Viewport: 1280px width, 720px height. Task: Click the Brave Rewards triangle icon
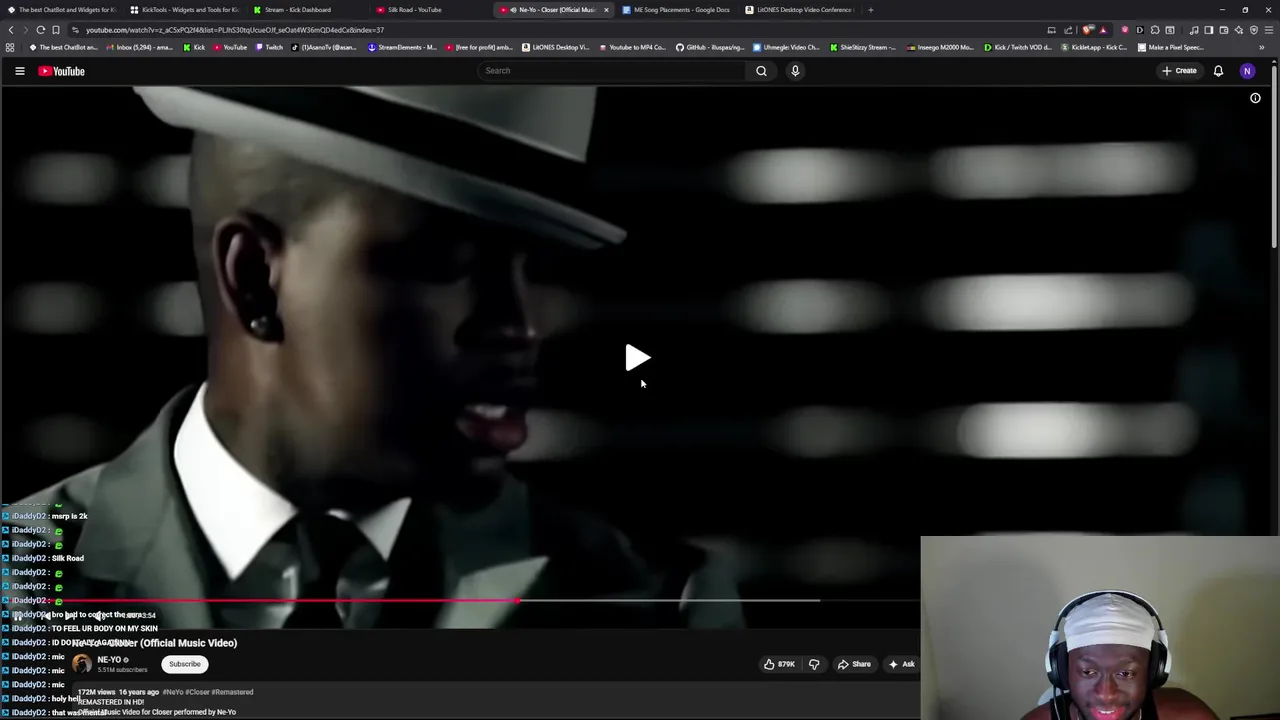pos(1103,30)
